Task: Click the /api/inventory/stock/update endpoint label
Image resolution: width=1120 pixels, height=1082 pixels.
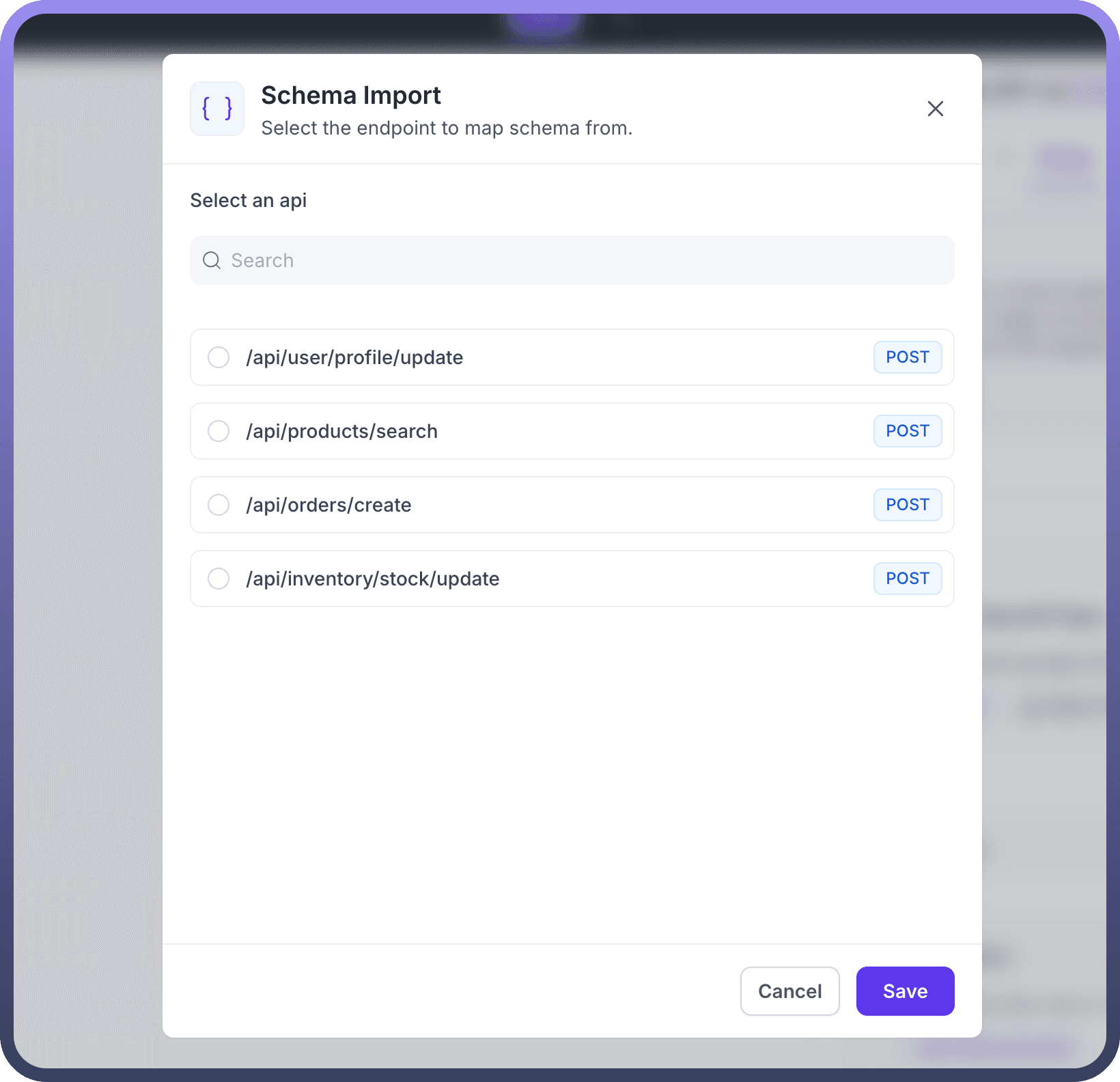Action: click(372, 579)
